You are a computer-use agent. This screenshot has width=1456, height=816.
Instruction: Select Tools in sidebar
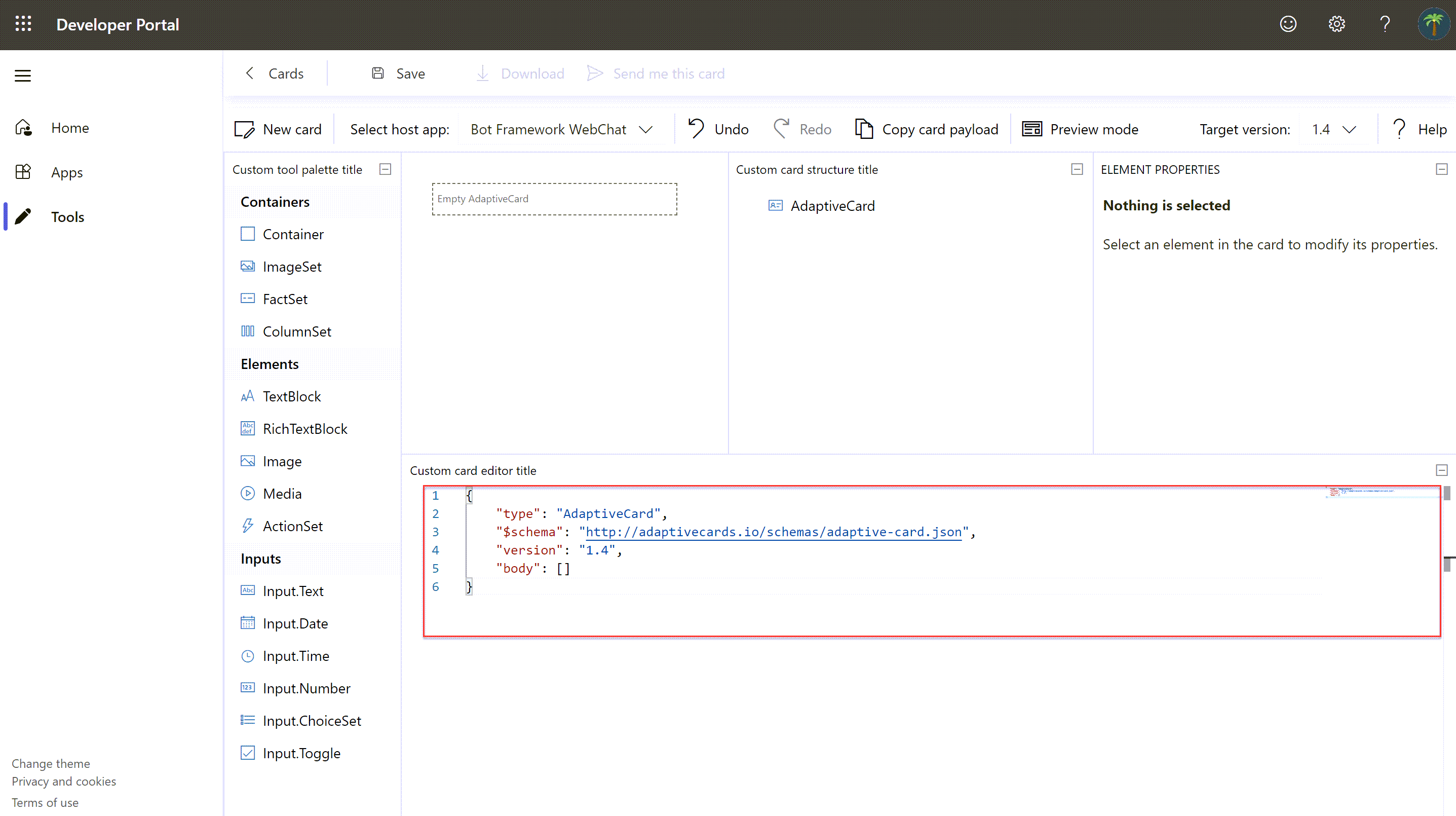[x=67, y=216]
